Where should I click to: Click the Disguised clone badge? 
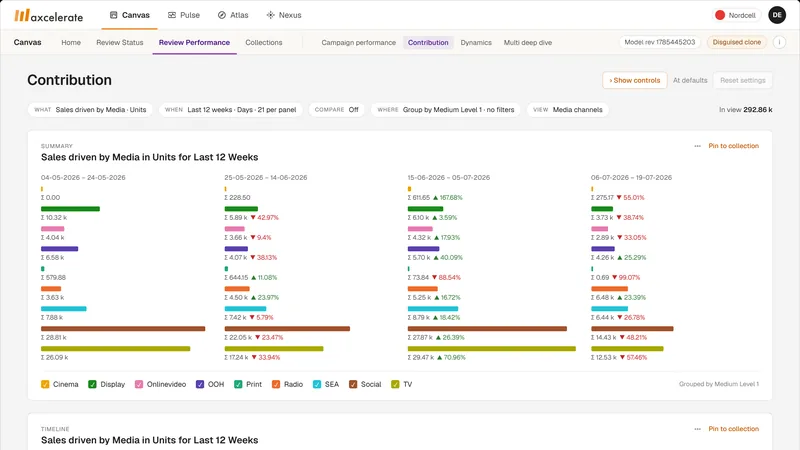pyautogui.click(x=737, y=42)
